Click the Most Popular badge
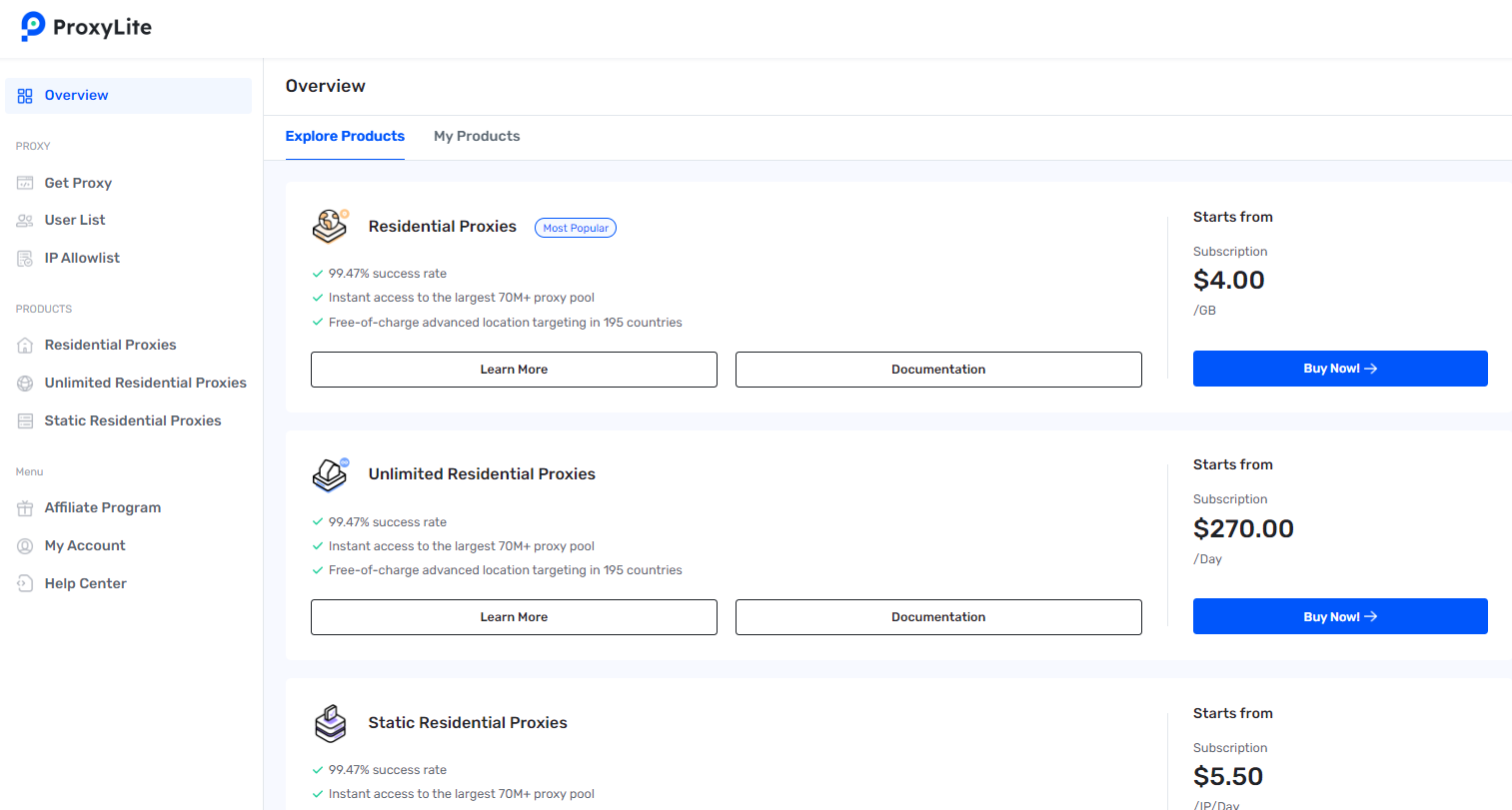 (x=576, y=228)
